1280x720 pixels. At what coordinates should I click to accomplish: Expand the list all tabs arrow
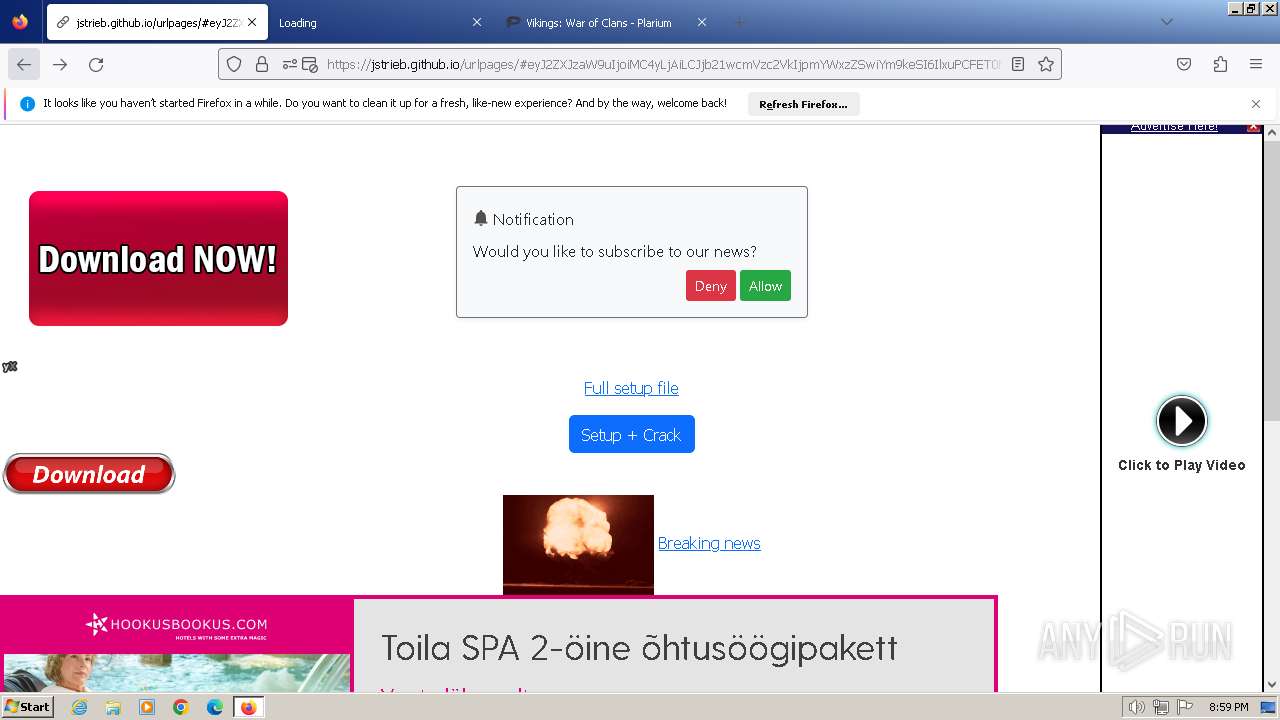coord(1166,22)
